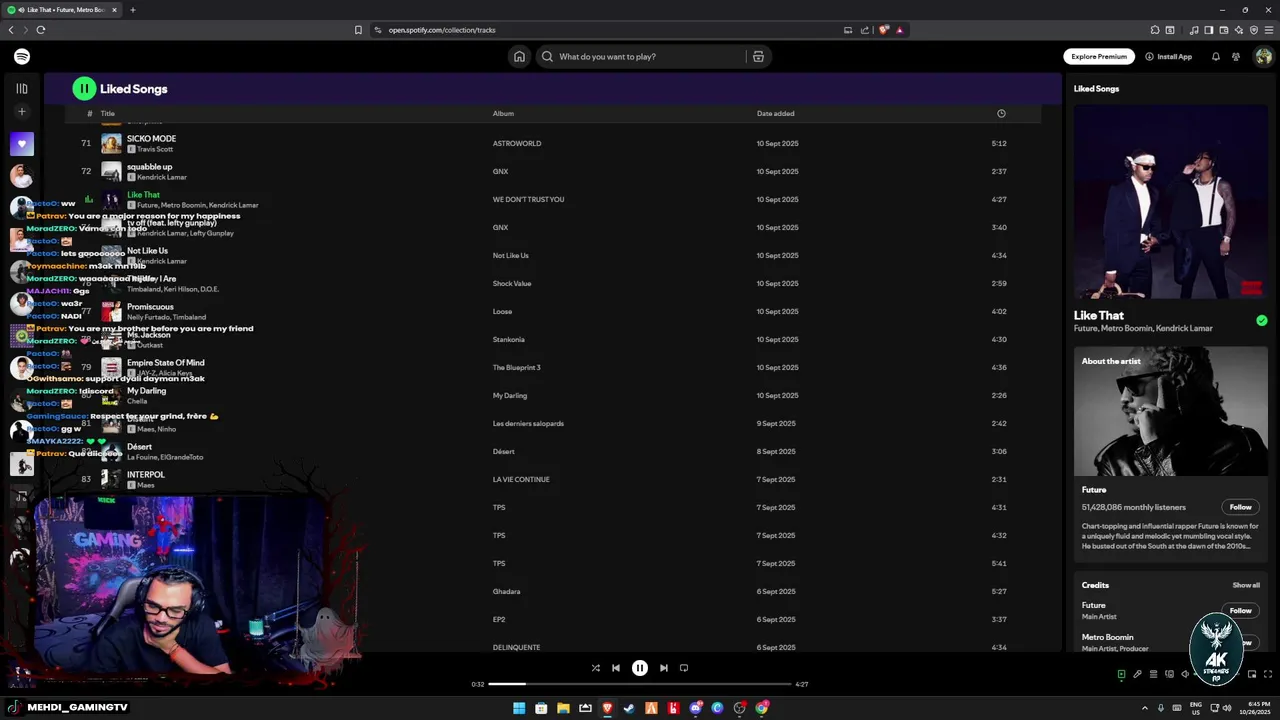Viewport: 1280px width, 720px height.
Task: Open the browser extensions puzzle icon
Action: pos(1155,30)
